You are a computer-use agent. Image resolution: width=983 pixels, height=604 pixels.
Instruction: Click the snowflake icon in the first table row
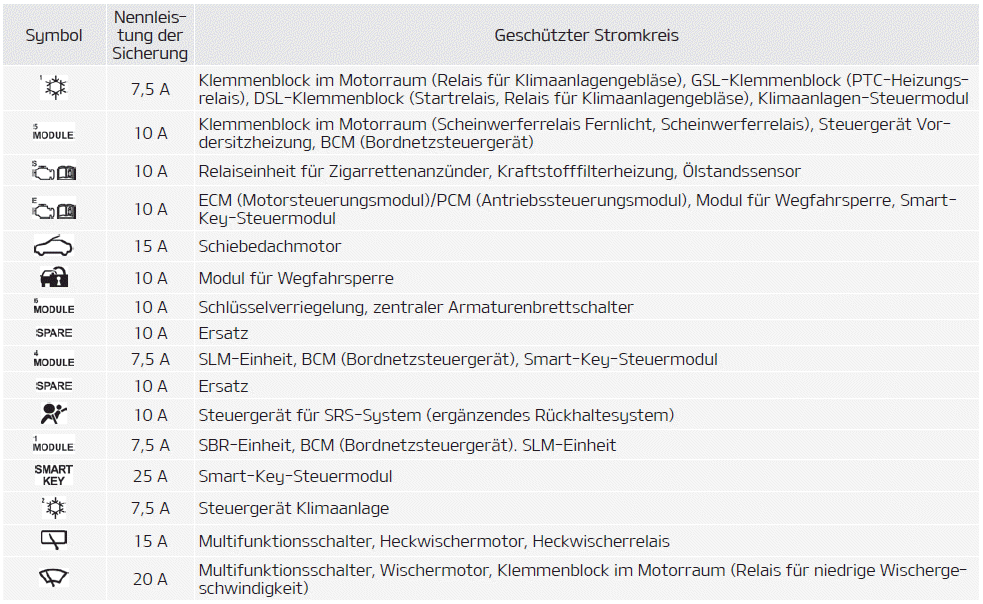pyautogui.click(x=53, y=89)
